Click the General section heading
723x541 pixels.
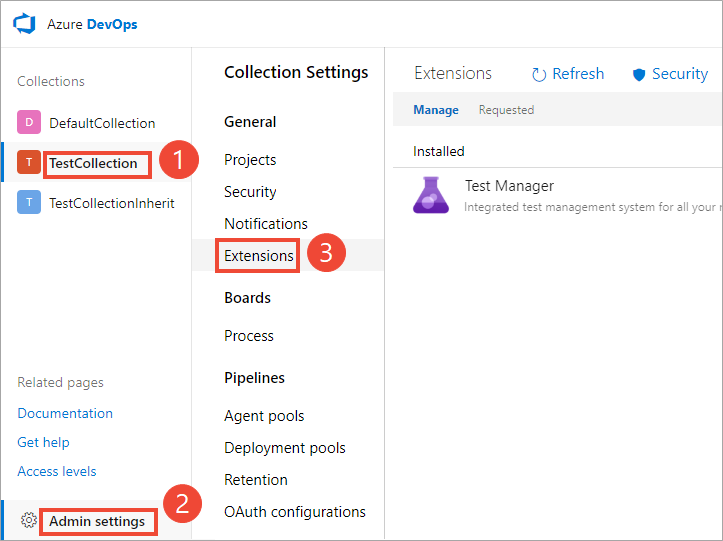click(250, 122)
